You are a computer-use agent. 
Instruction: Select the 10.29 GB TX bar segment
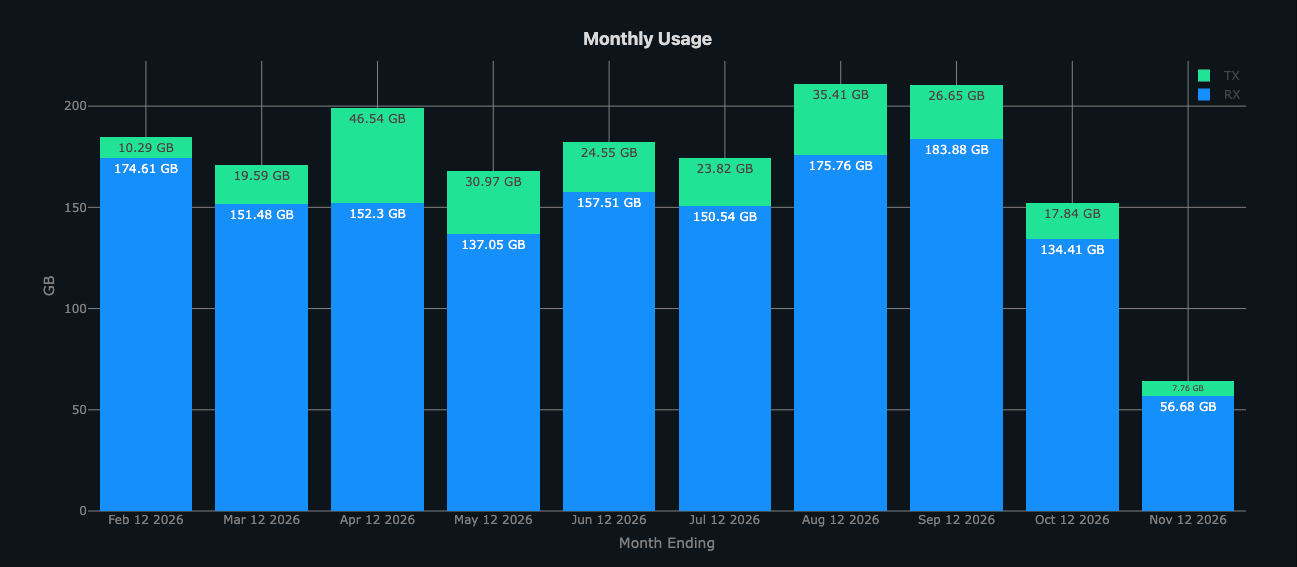(x=146, y=148)
